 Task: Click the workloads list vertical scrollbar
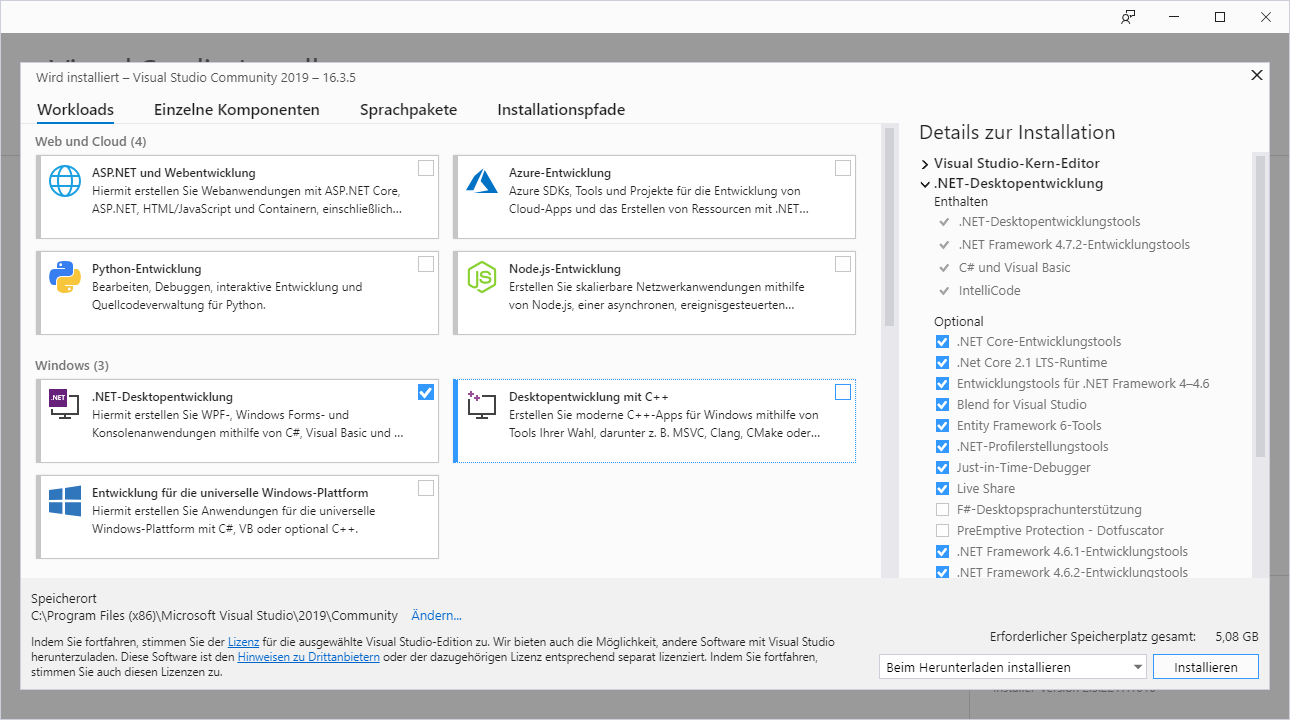(x=888, y=227)
